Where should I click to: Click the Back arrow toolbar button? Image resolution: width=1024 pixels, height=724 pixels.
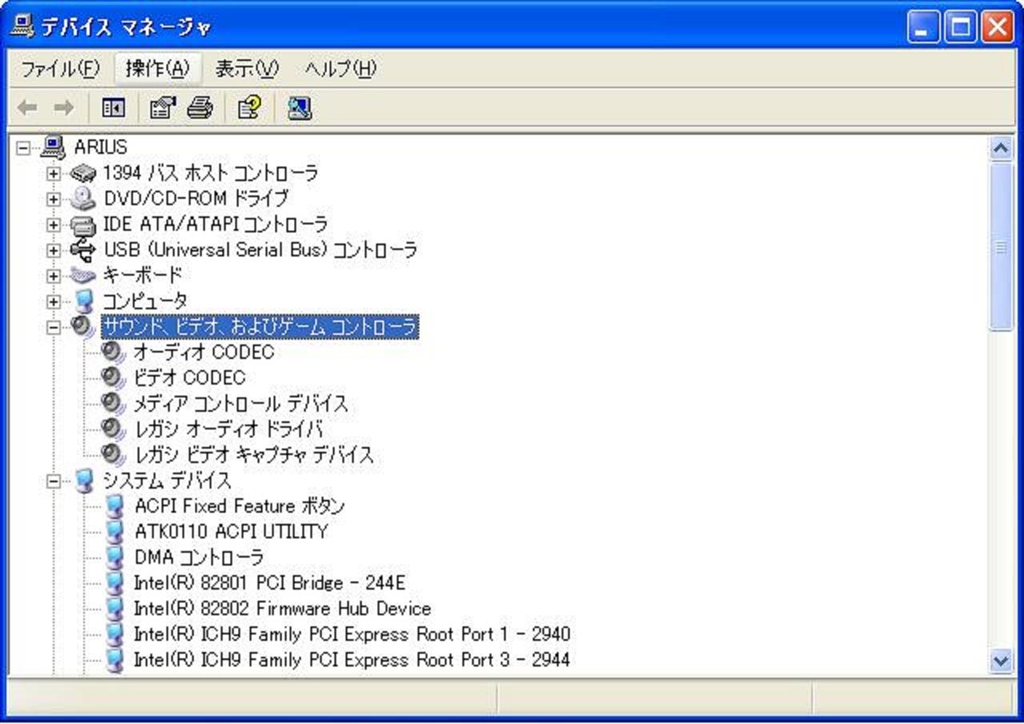coord(27,108)
